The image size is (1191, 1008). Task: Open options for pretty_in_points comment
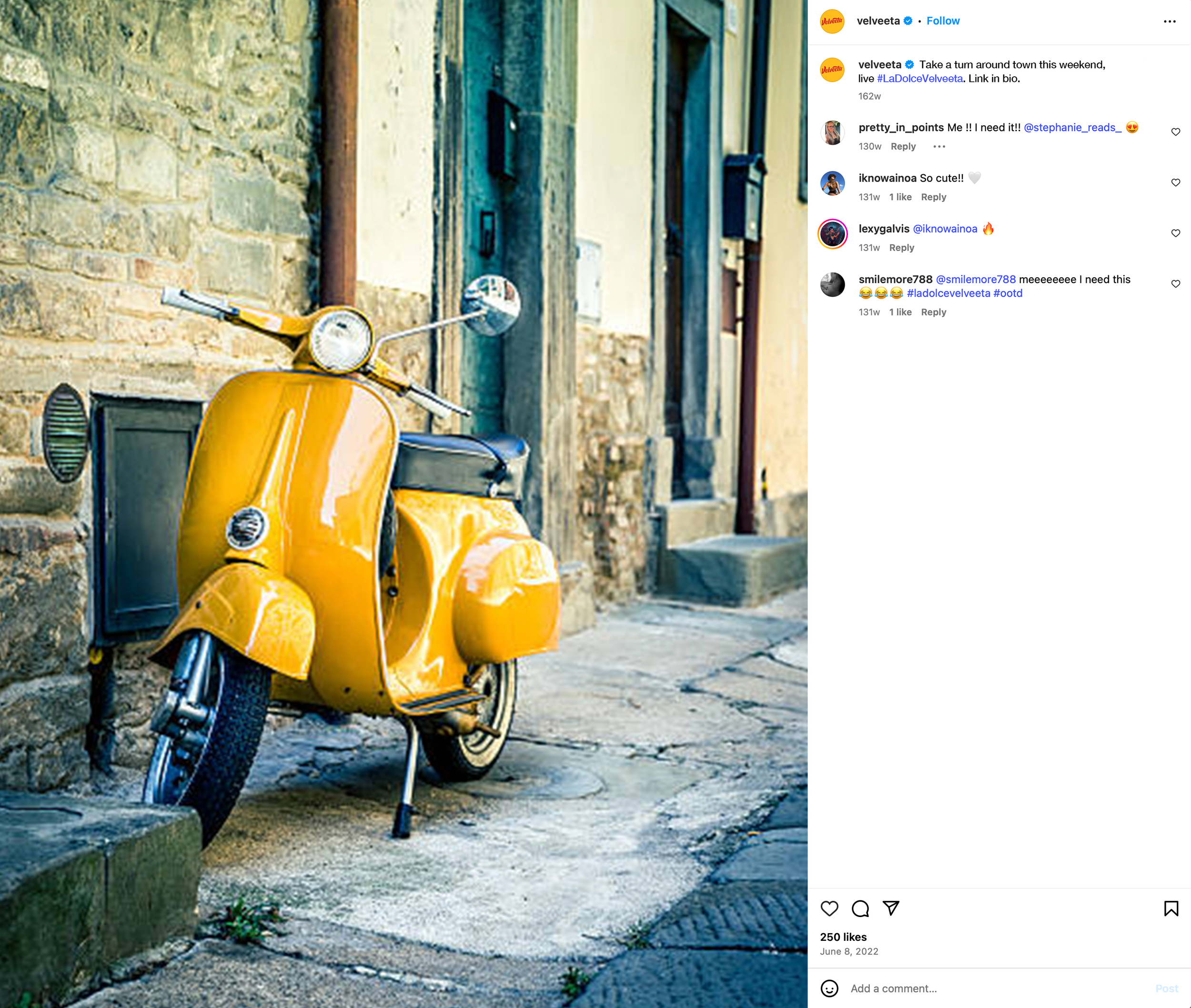click(x=939, y=147)
